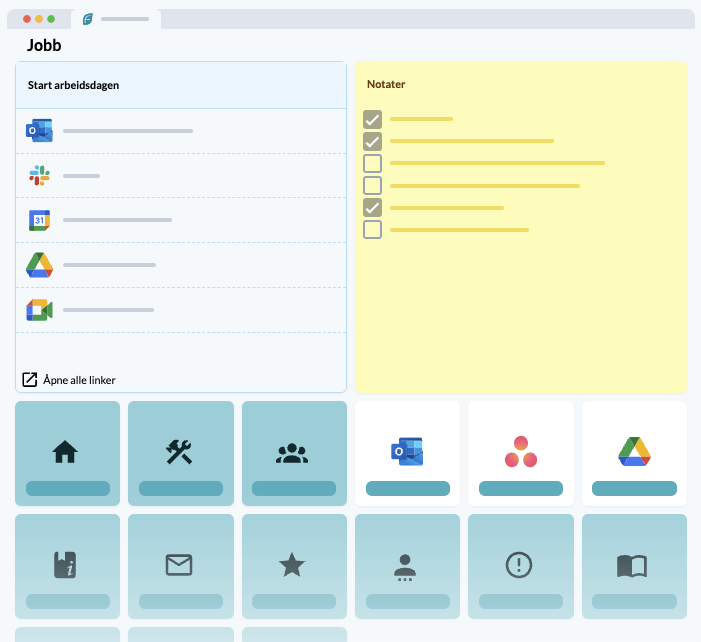Open the Outlook link in Start arbeidsdagen

[x=181, y=131]
